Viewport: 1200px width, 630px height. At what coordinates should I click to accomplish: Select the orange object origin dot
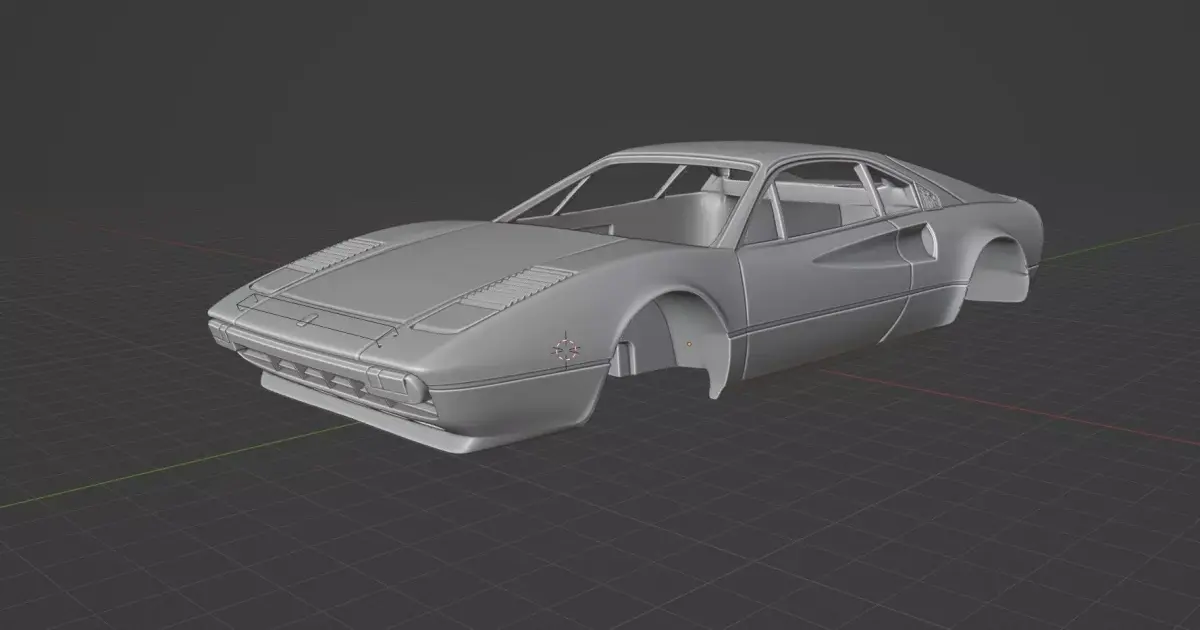(x=689, y=344)
